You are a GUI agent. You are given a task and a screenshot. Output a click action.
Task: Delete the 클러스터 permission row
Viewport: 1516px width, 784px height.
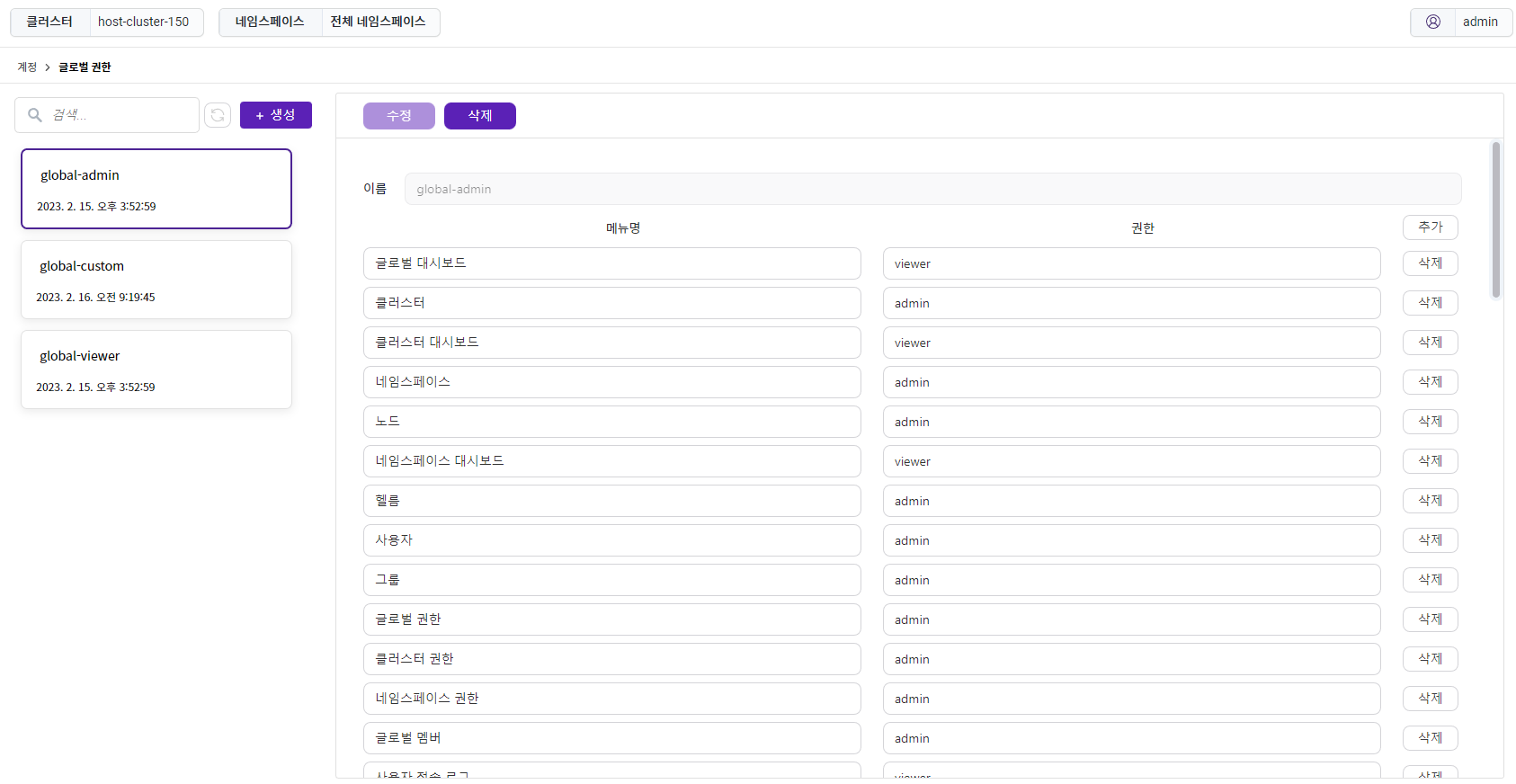(x=1431, y=303)
